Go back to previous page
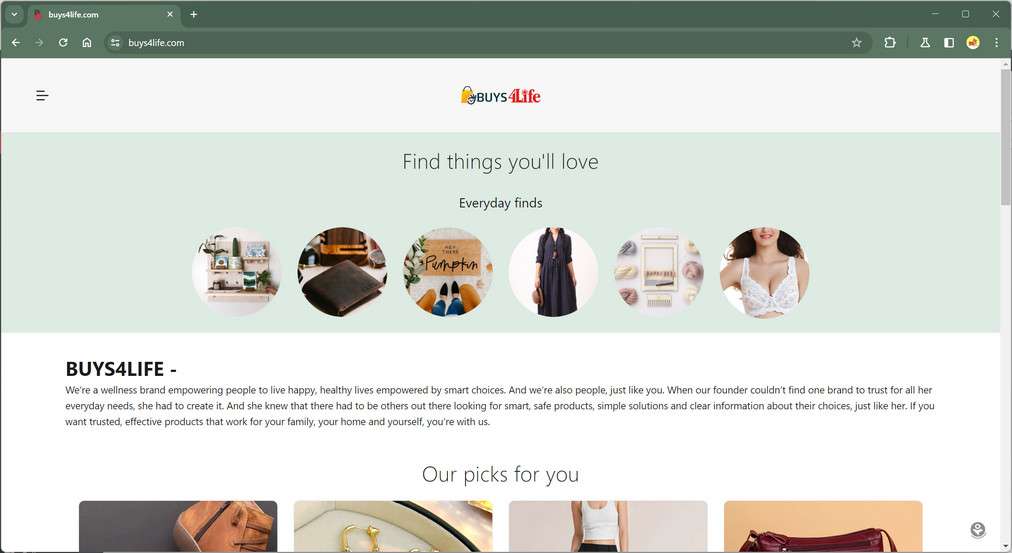This screenshot has height=553, width=1012. point(16,43)
